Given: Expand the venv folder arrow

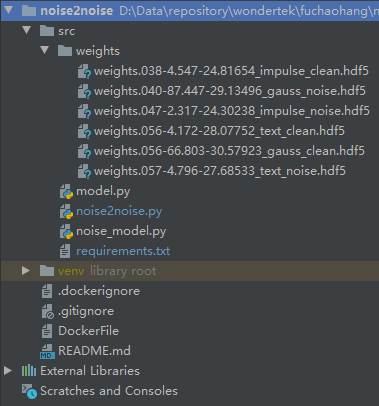Looking at the screenshot, I should pyautogui.click(x=26, y=271).
